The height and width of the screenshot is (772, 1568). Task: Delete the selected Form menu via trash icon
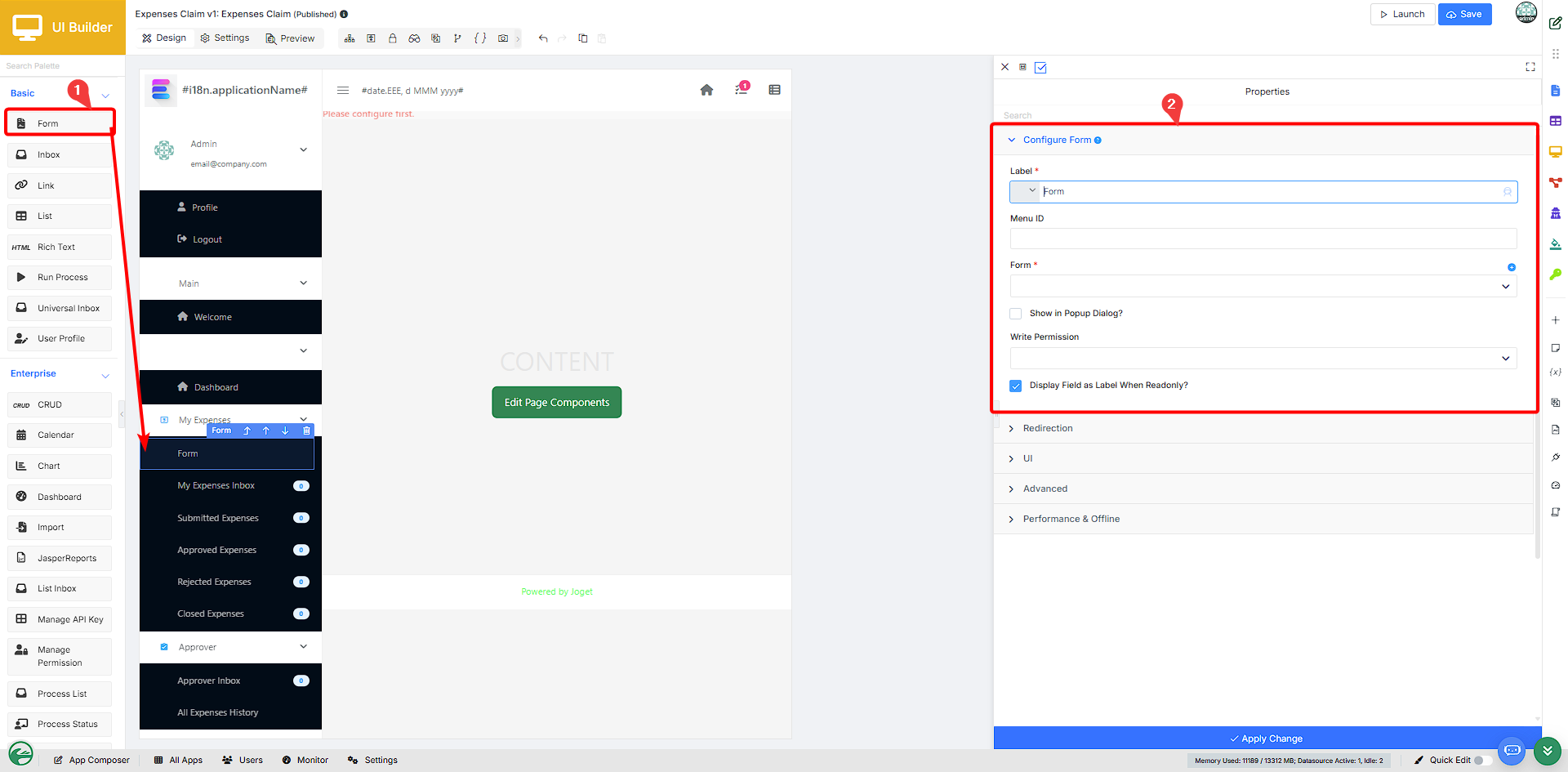pyautogui.click(x=306, y=431)
